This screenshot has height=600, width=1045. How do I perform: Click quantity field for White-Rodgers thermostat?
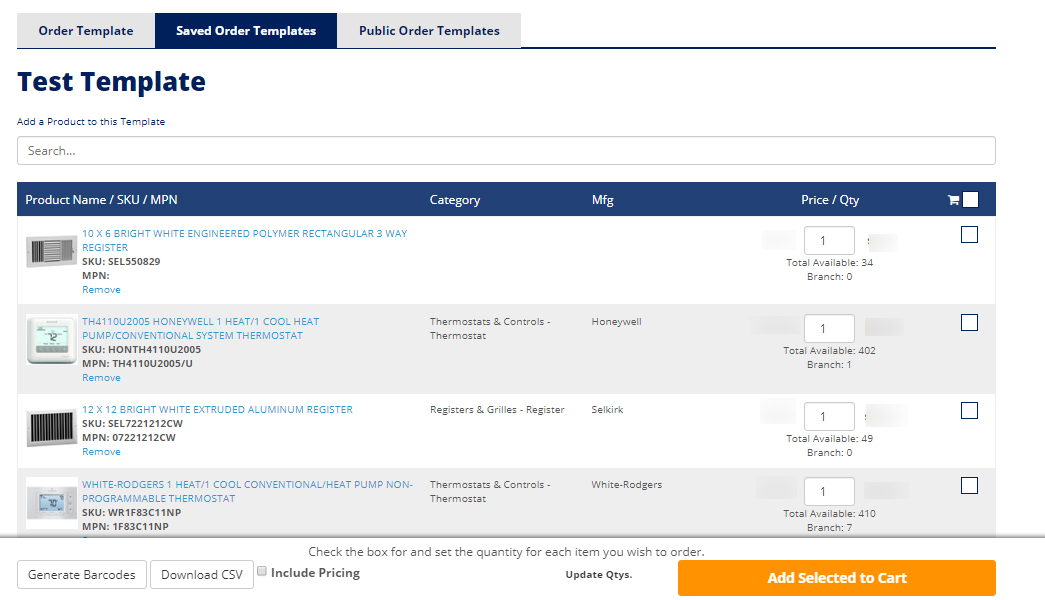(x=829, y=492)
